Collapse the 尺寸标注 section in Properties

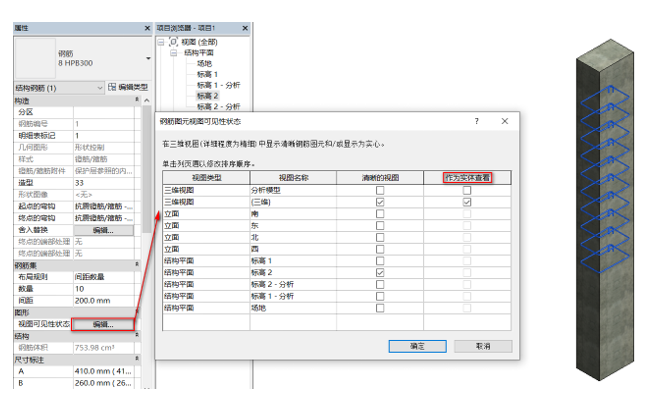pos(137,359)
